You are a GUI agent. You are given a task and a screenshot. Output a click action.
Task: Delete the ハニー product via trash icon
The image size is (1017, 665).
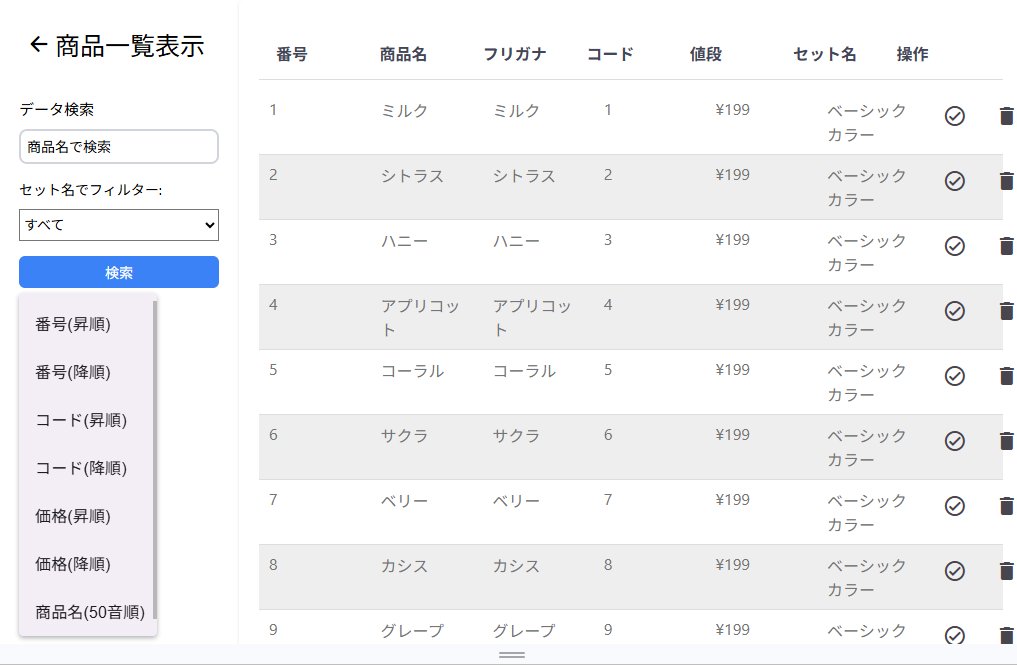click(x=1006, y=246)
